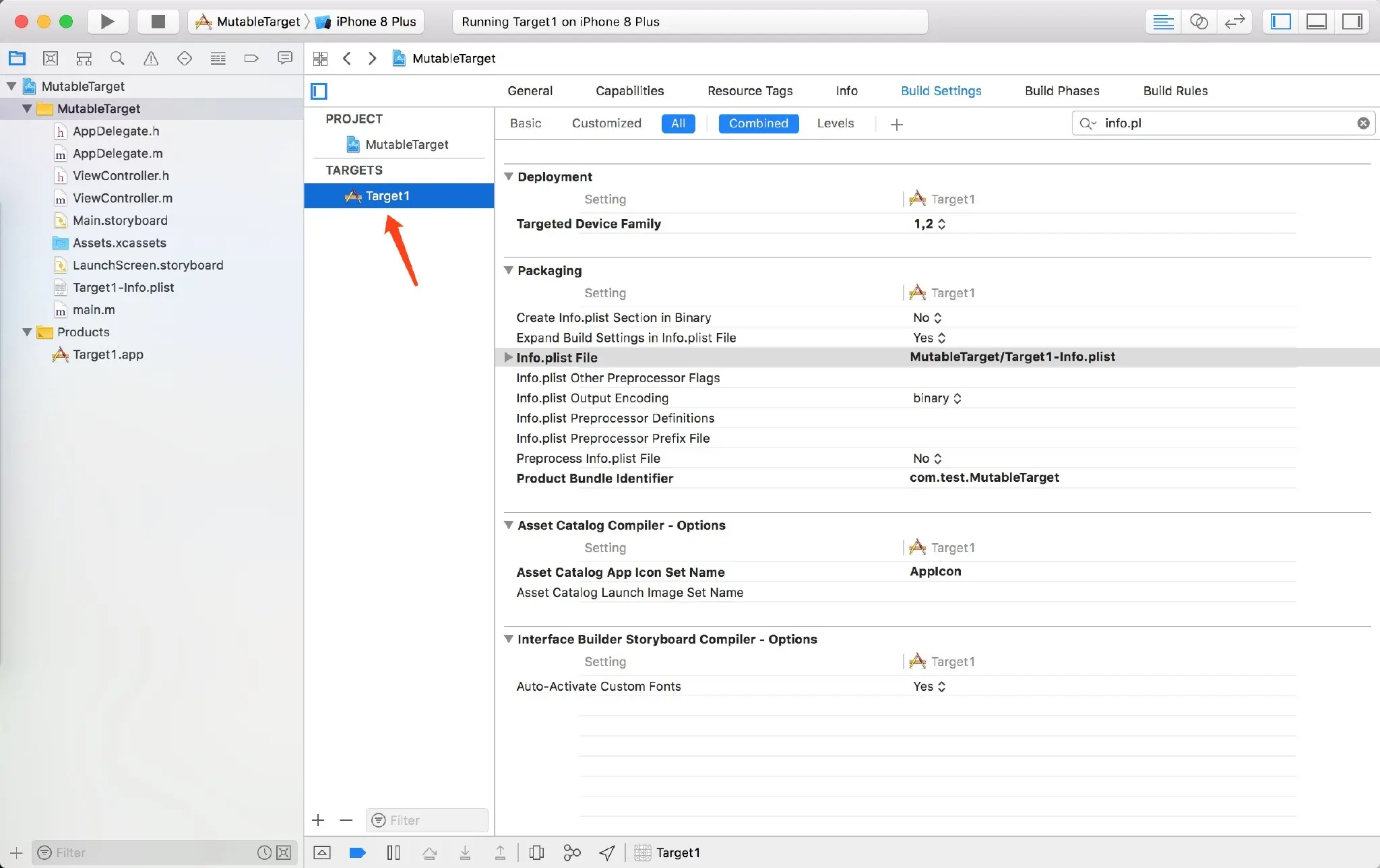
Task: Select Target1.app product
Action: tap(108, 354)
